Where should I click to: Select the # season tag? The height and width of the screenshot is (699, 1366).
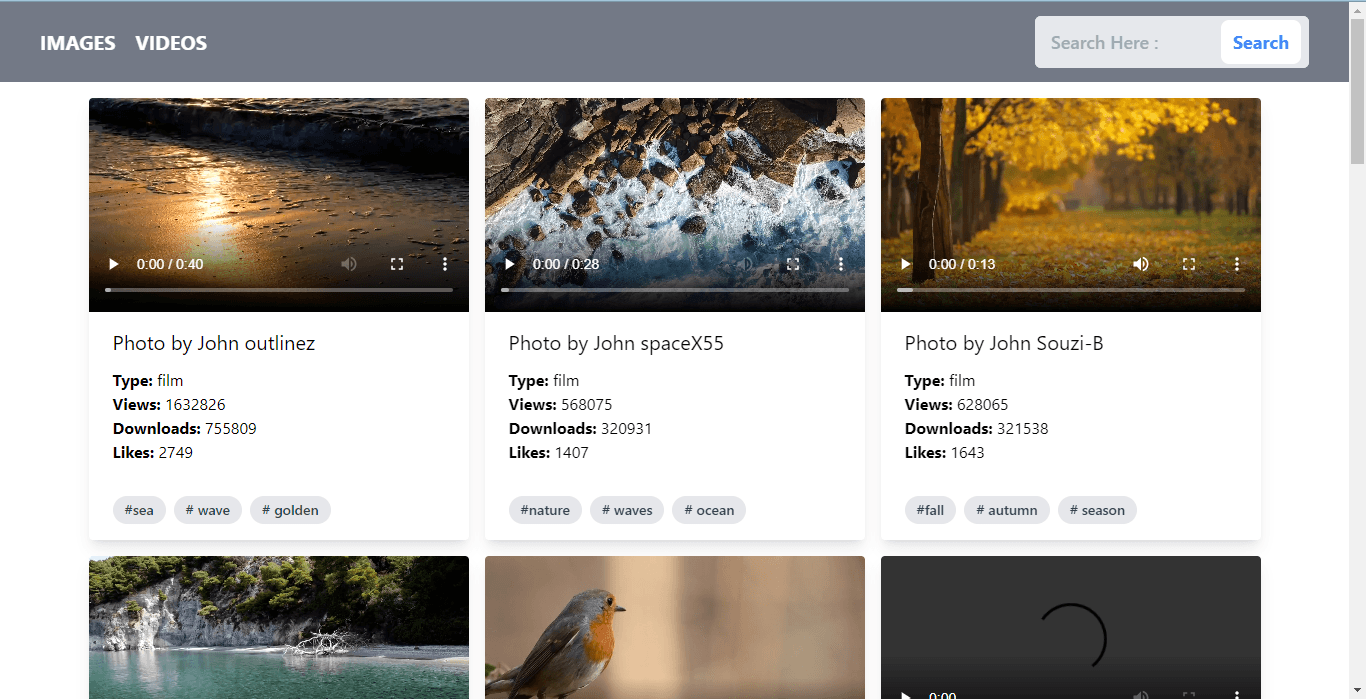(1097, 510)
